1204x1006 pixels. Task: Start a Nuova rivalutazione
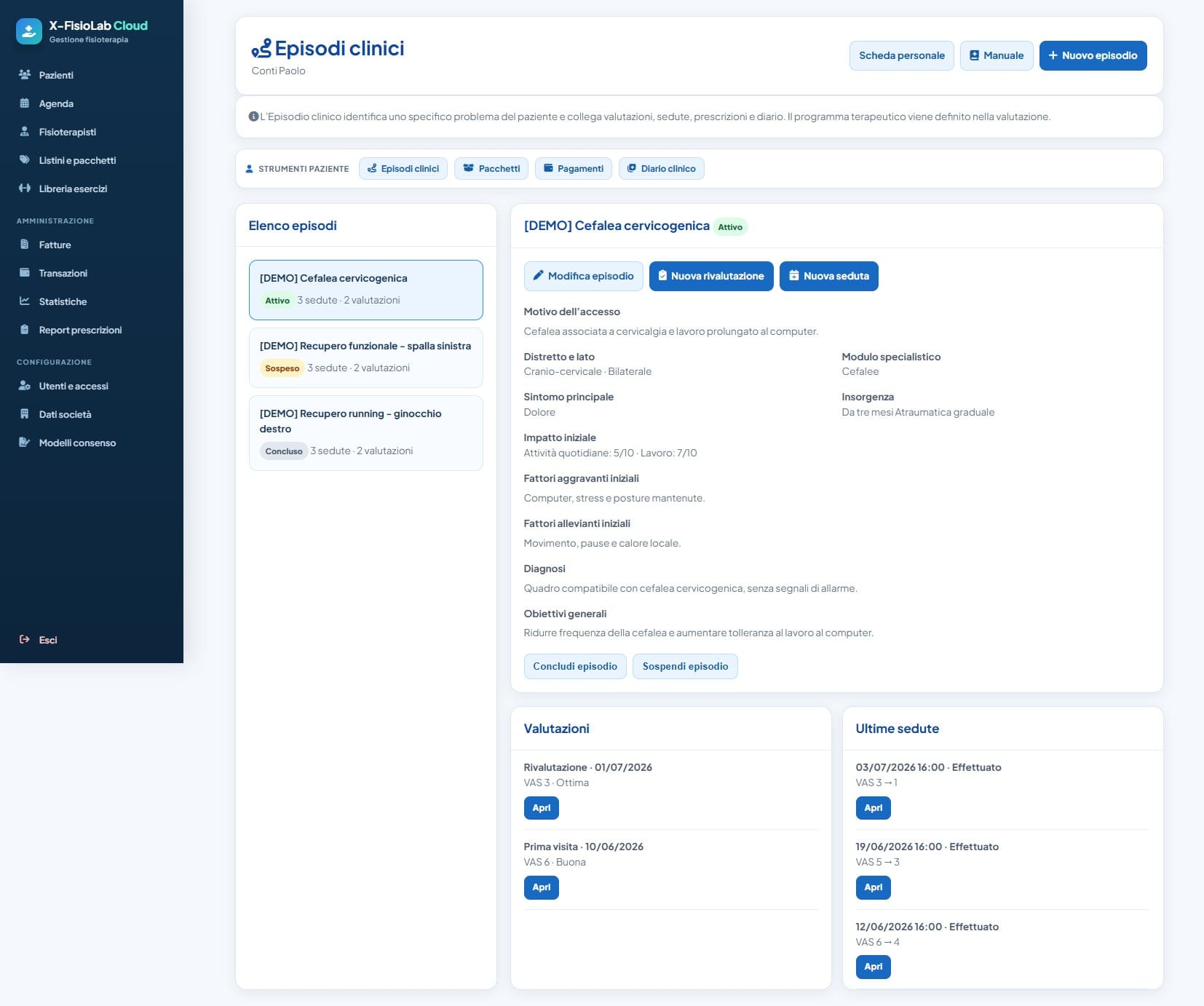tap(711, 276)
